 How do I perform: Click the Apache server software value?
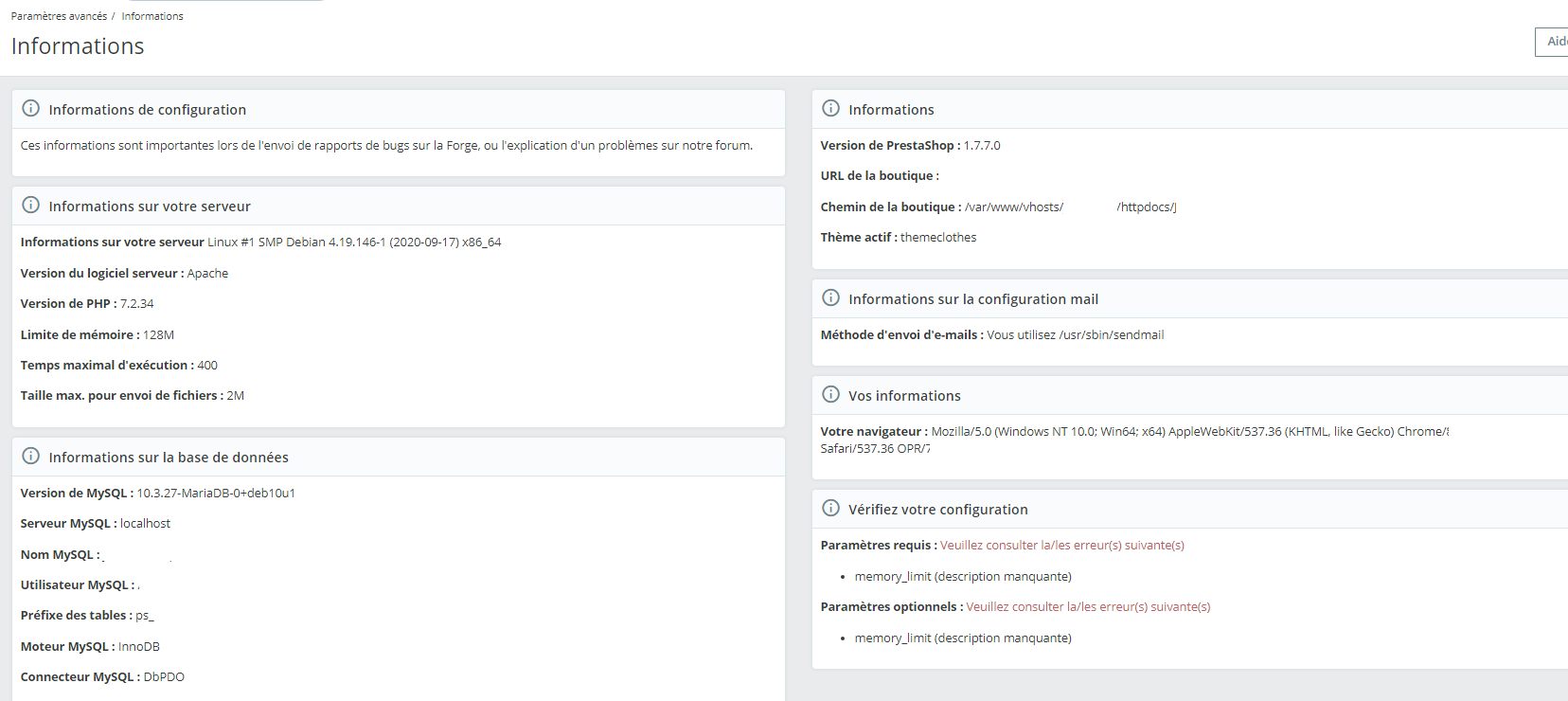click(207, 274)
